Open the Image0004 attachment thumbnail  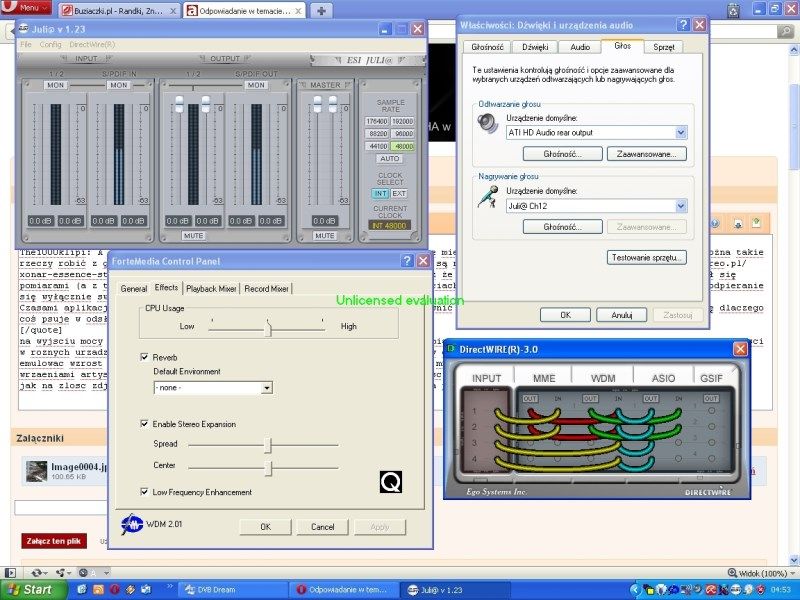[x=37, y=471]
